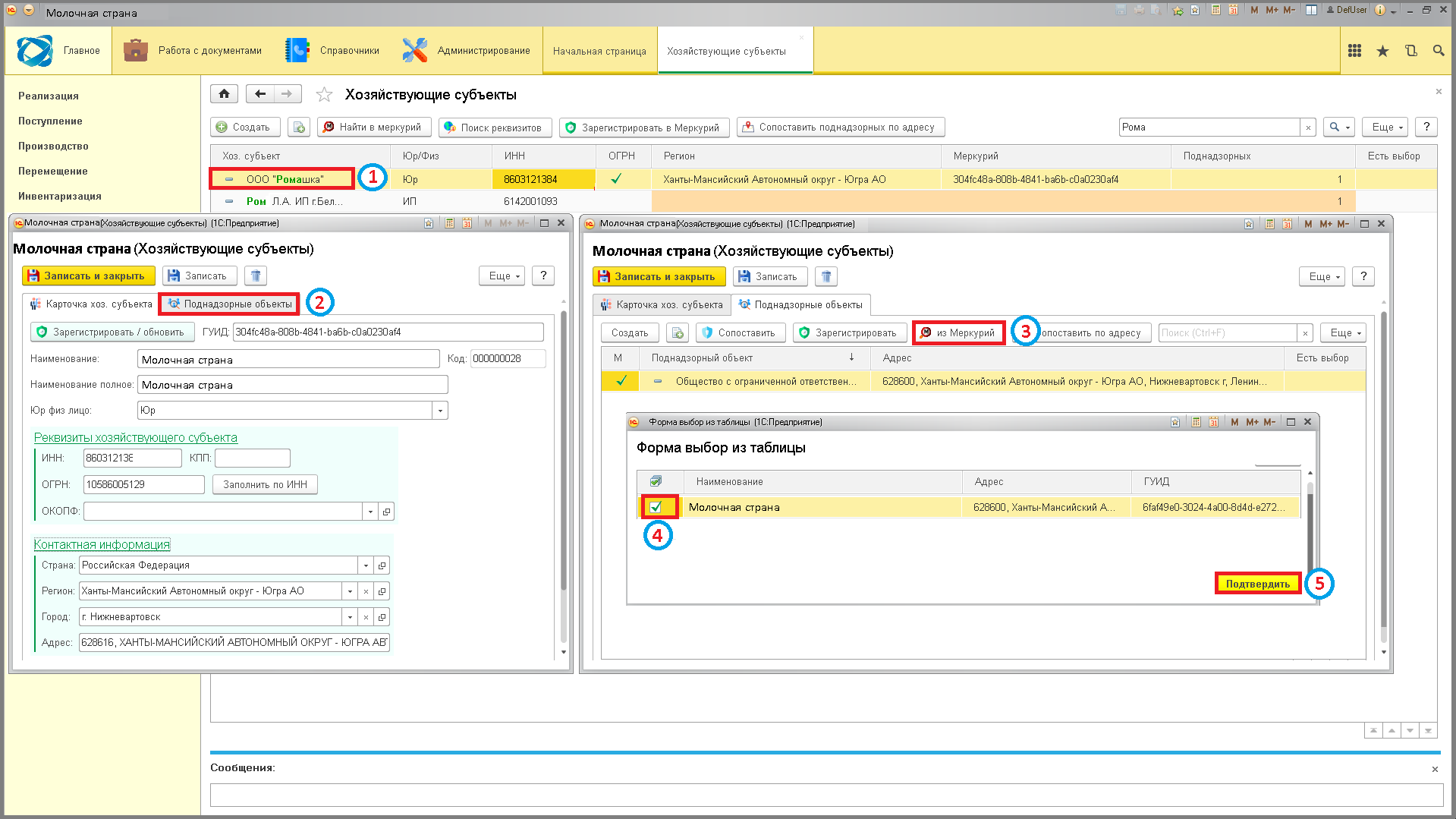This screenshot has width=1456, height=819.
Task: Click the ГУИД input field
Action: point(388,332)
